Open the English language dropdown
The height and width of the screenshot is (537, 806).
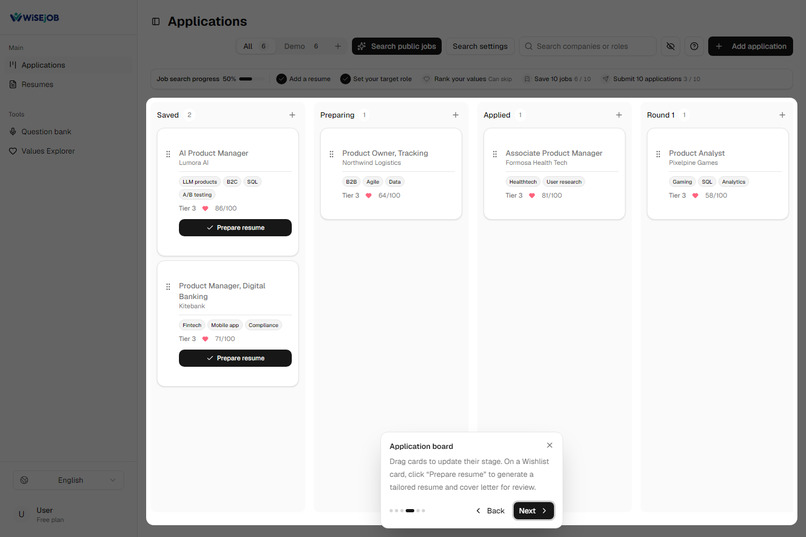68,480
